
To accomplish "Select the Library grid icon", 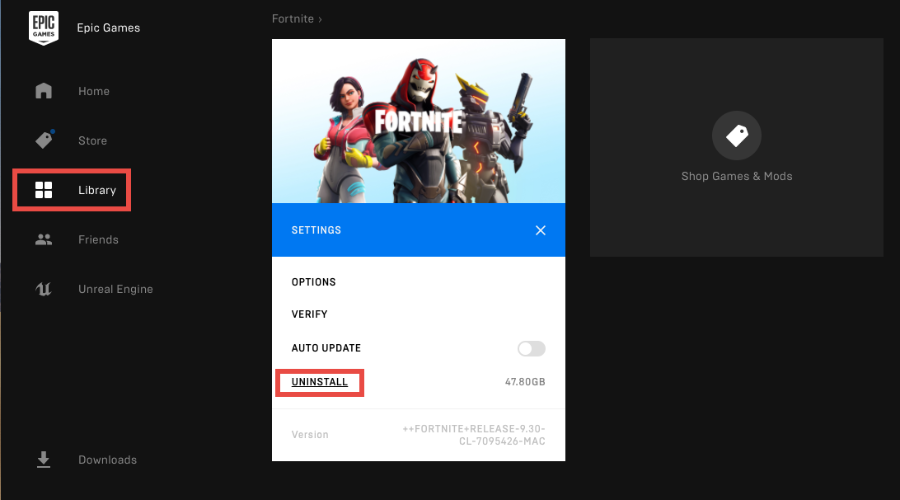I will (43, 190).
